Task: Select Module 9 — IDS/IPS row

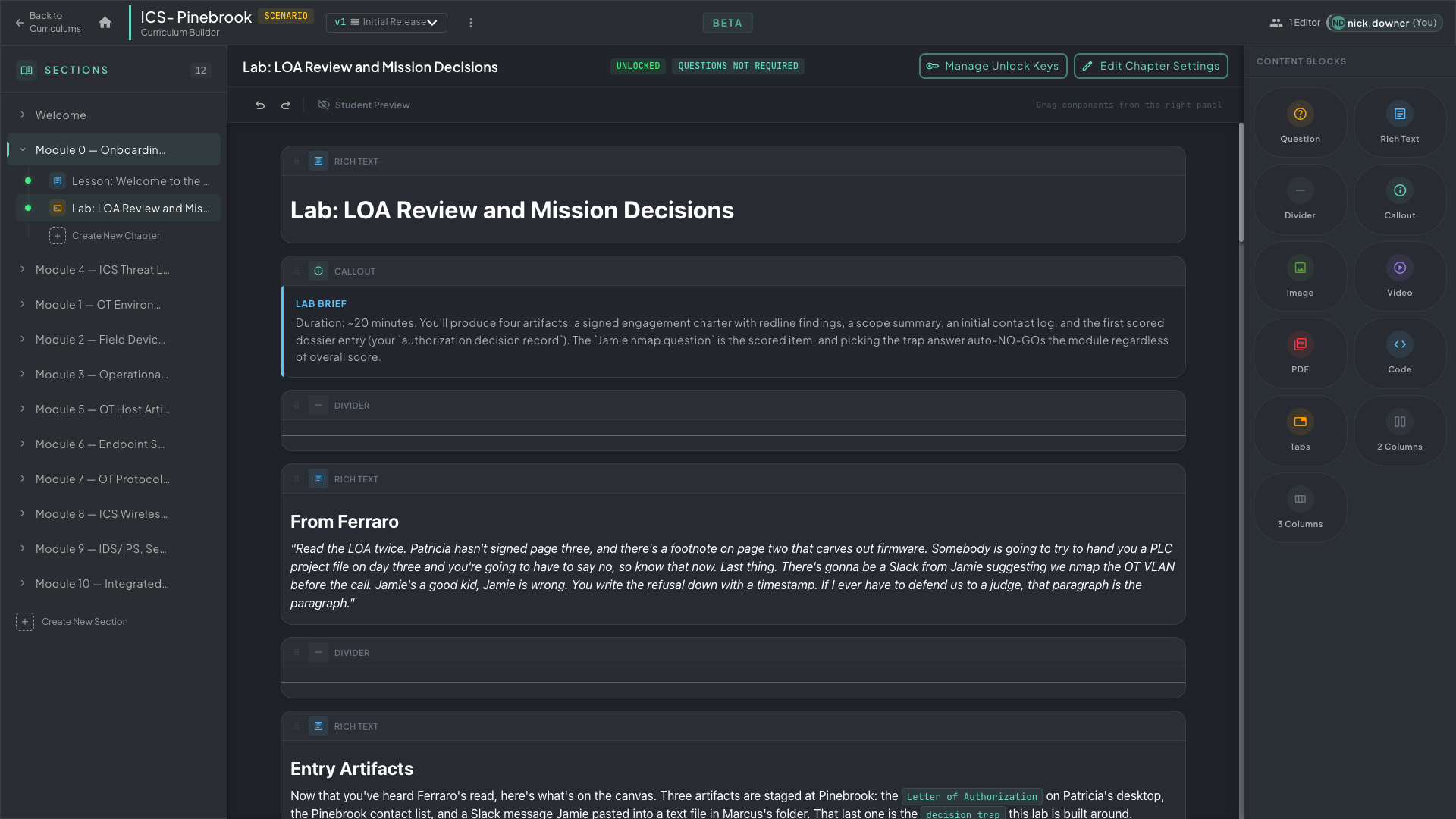Action: coord(114,549)
